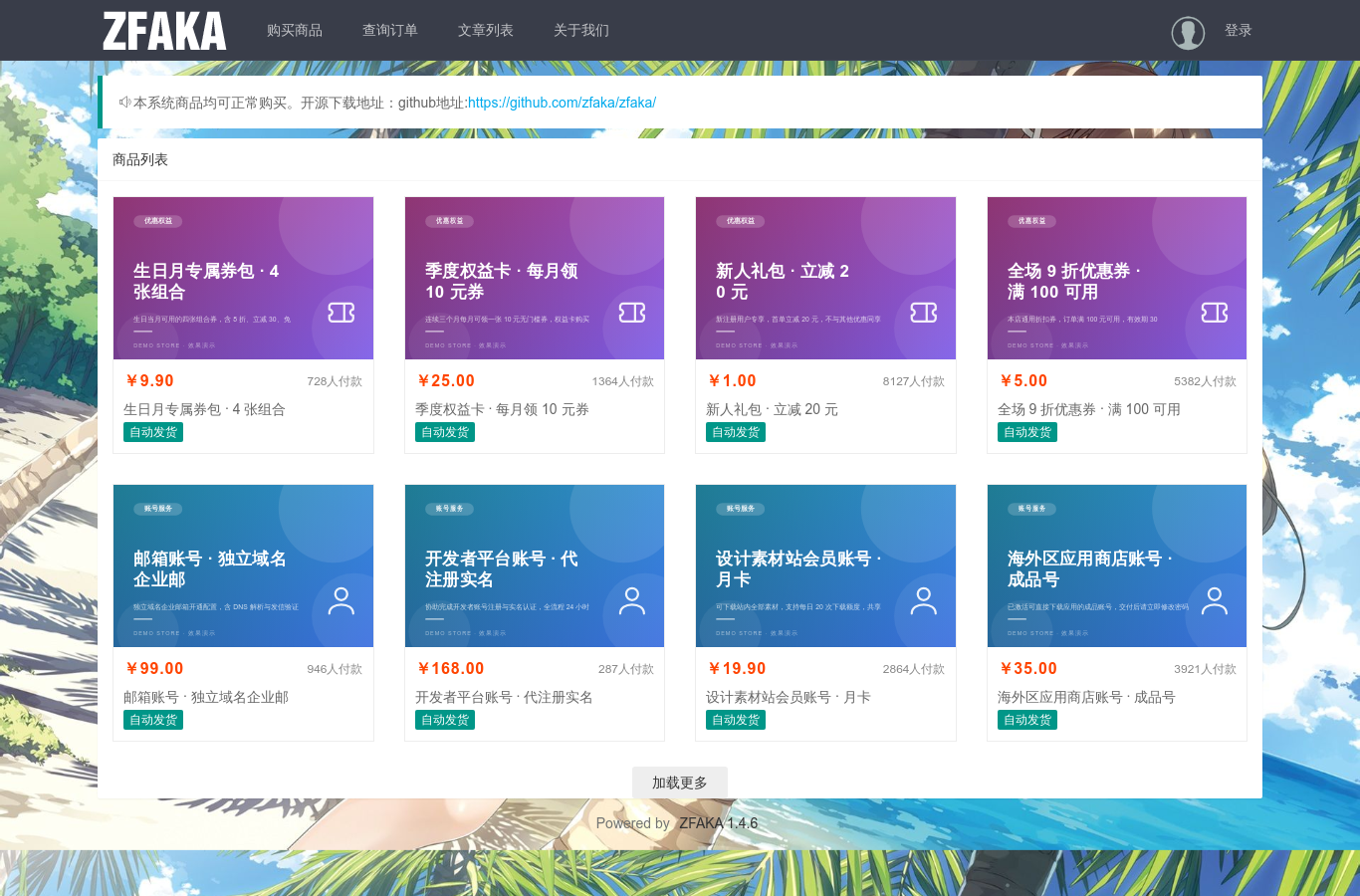This screenshot has height=896, width=1360.
Task: Go to 查询订单 page
Action: coord(390,31)
